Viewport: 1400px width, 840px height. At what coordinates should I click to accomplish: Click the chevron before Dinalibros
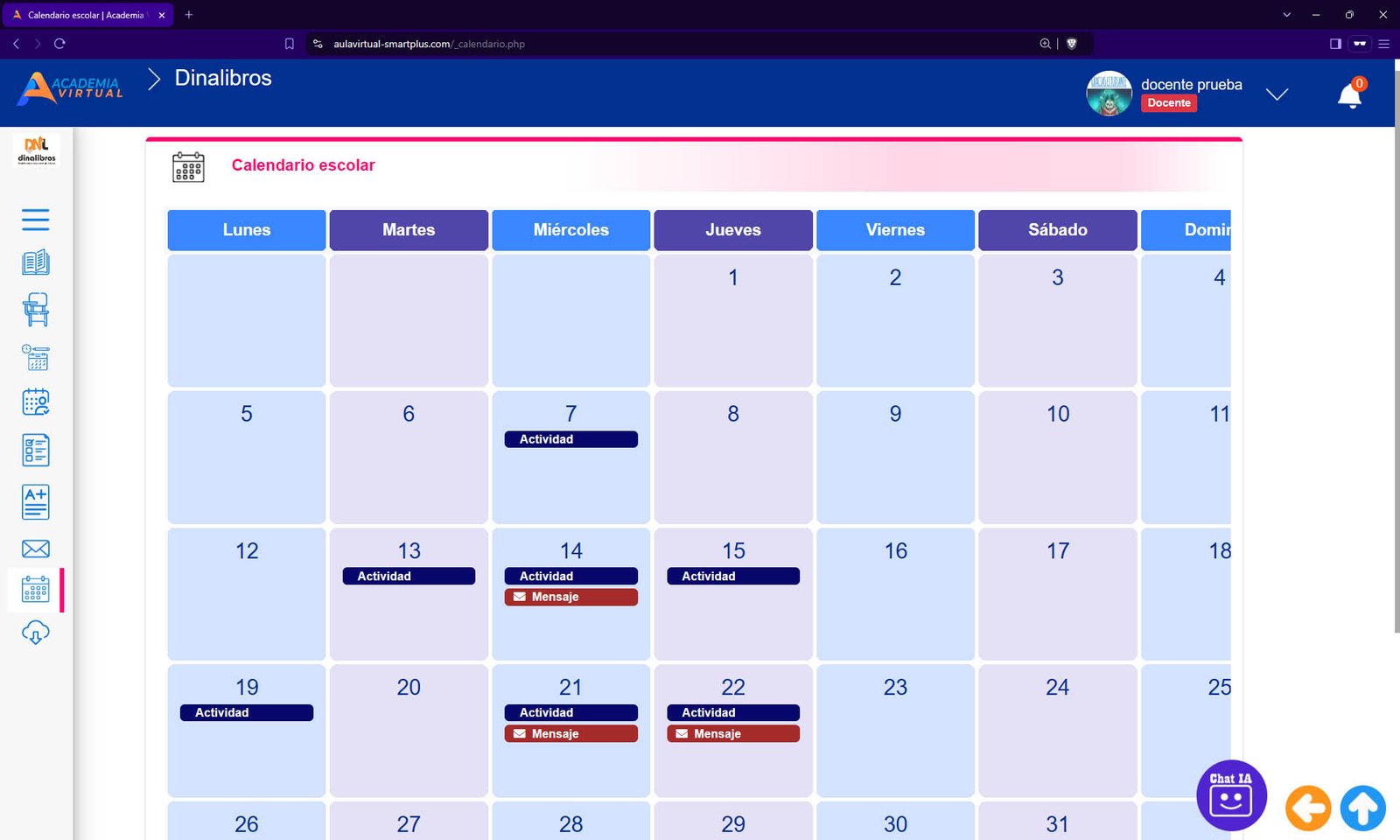click(154, 79)
